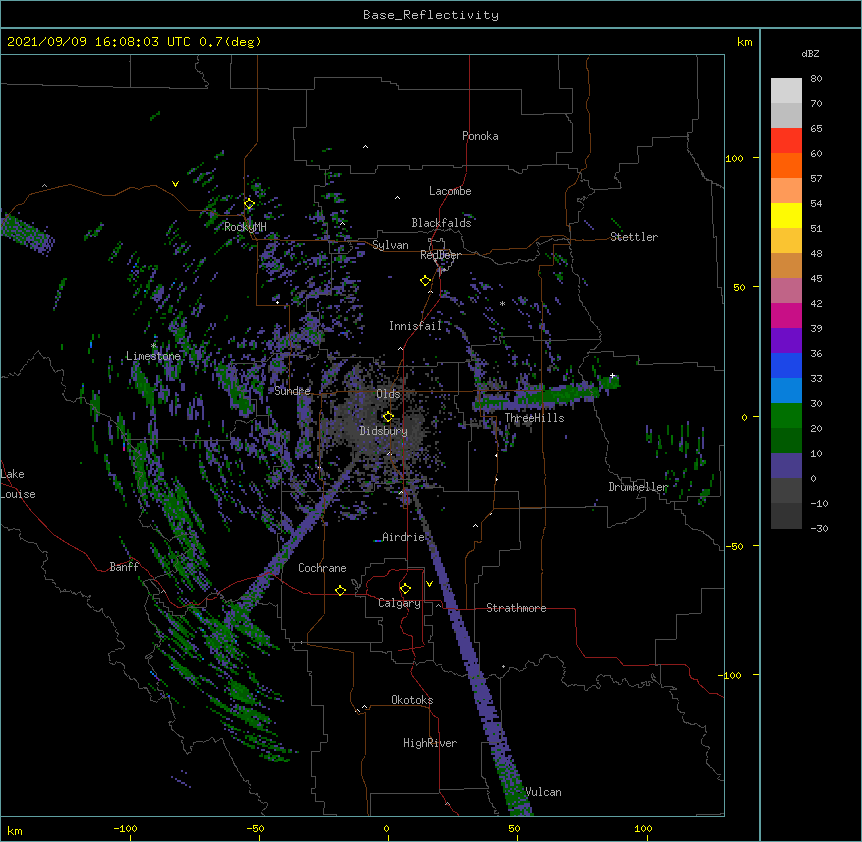Viewport: 862px width, 842px height.
Task: Click the Sylvan label
Action: [x=390, y=245]
